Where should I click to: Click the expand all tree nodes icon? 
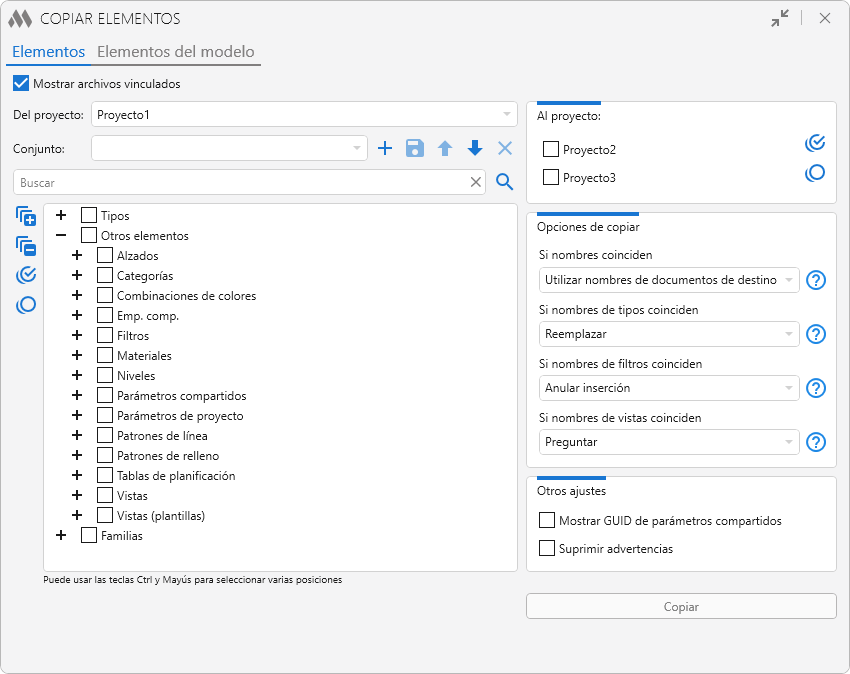[x=26, y=216]
